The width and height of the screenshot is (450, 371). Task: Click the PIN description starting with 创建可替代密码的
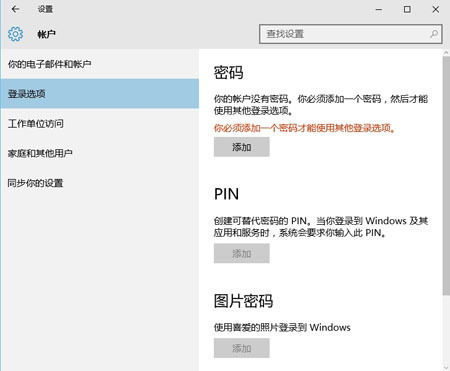[x=321, y=227]
